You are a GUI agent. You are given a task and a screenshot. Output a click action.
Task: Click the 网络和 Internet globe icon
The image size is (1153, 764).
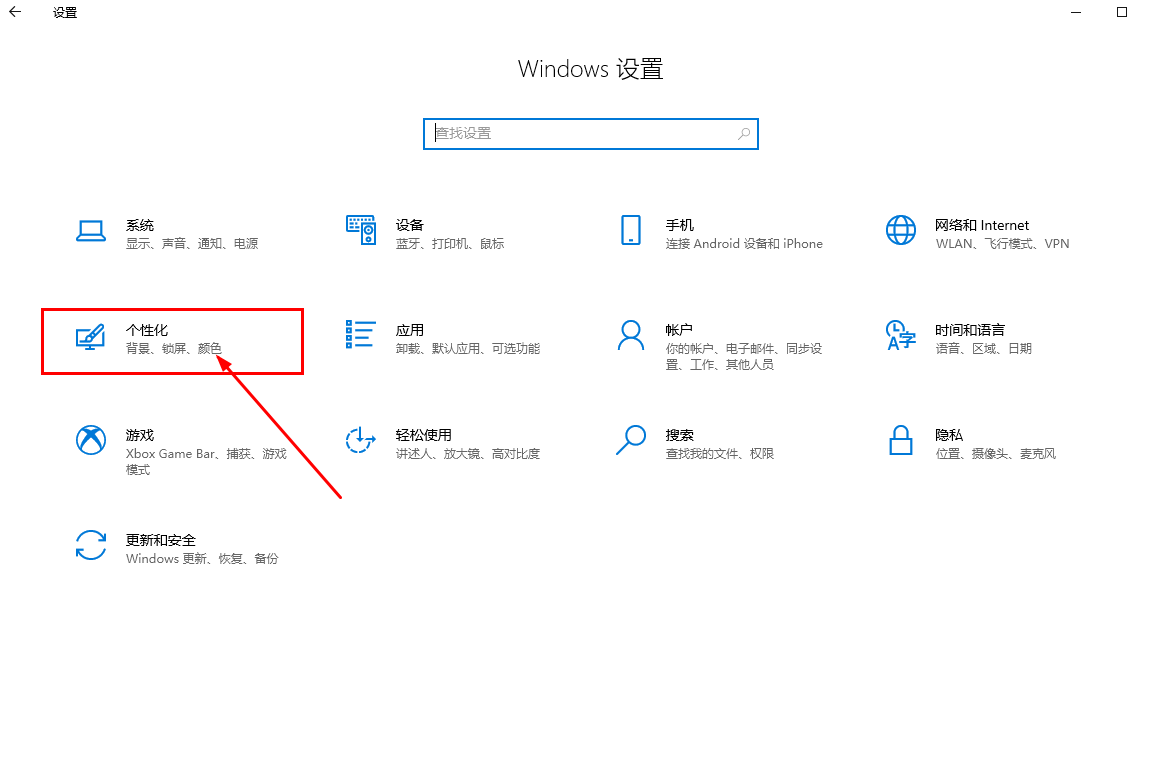click(901, 230)
